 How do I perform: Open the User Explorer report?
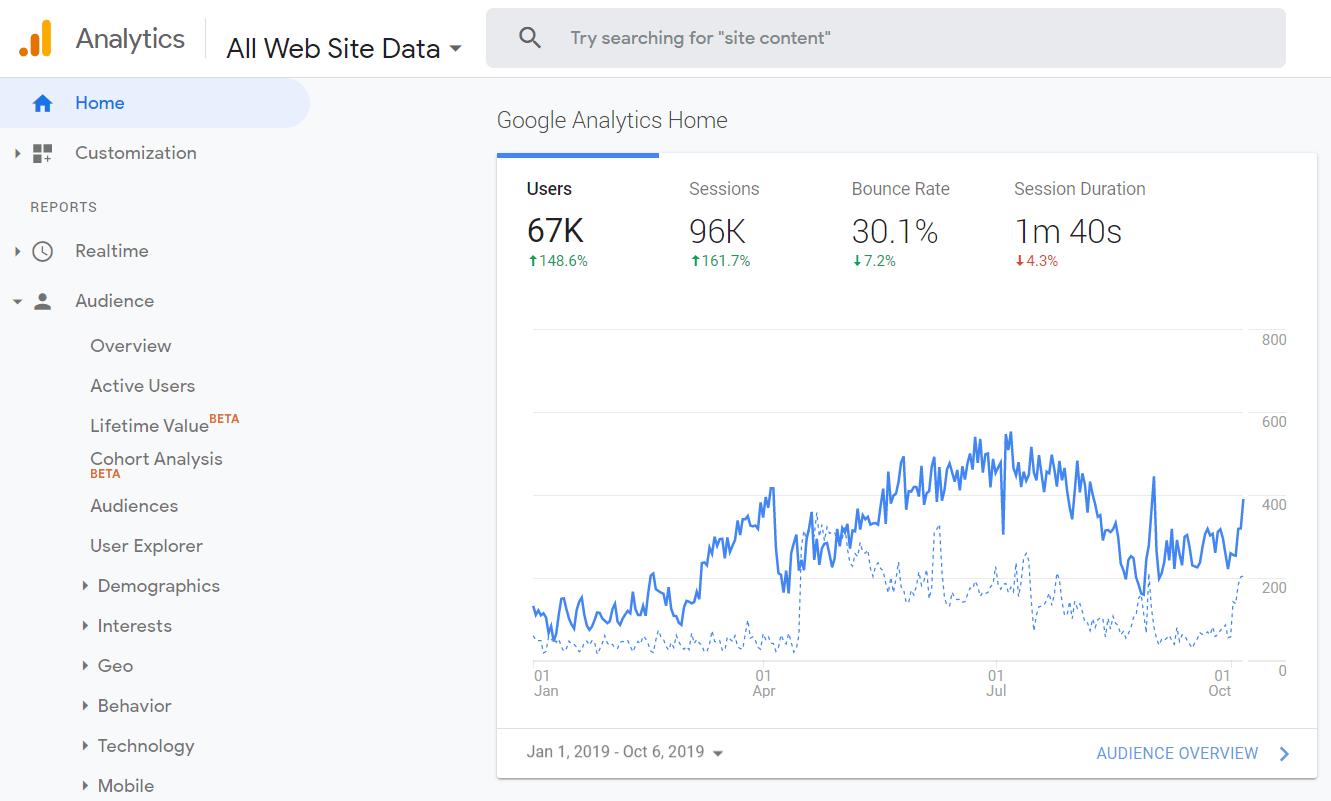click(x=147, y=546)
